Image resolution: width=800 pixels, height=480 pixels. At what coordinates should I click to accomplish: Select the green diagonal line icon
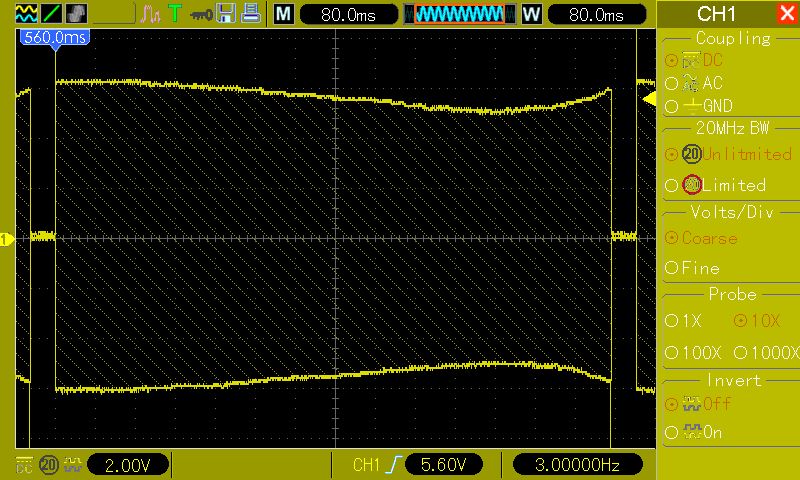point(51,14)
